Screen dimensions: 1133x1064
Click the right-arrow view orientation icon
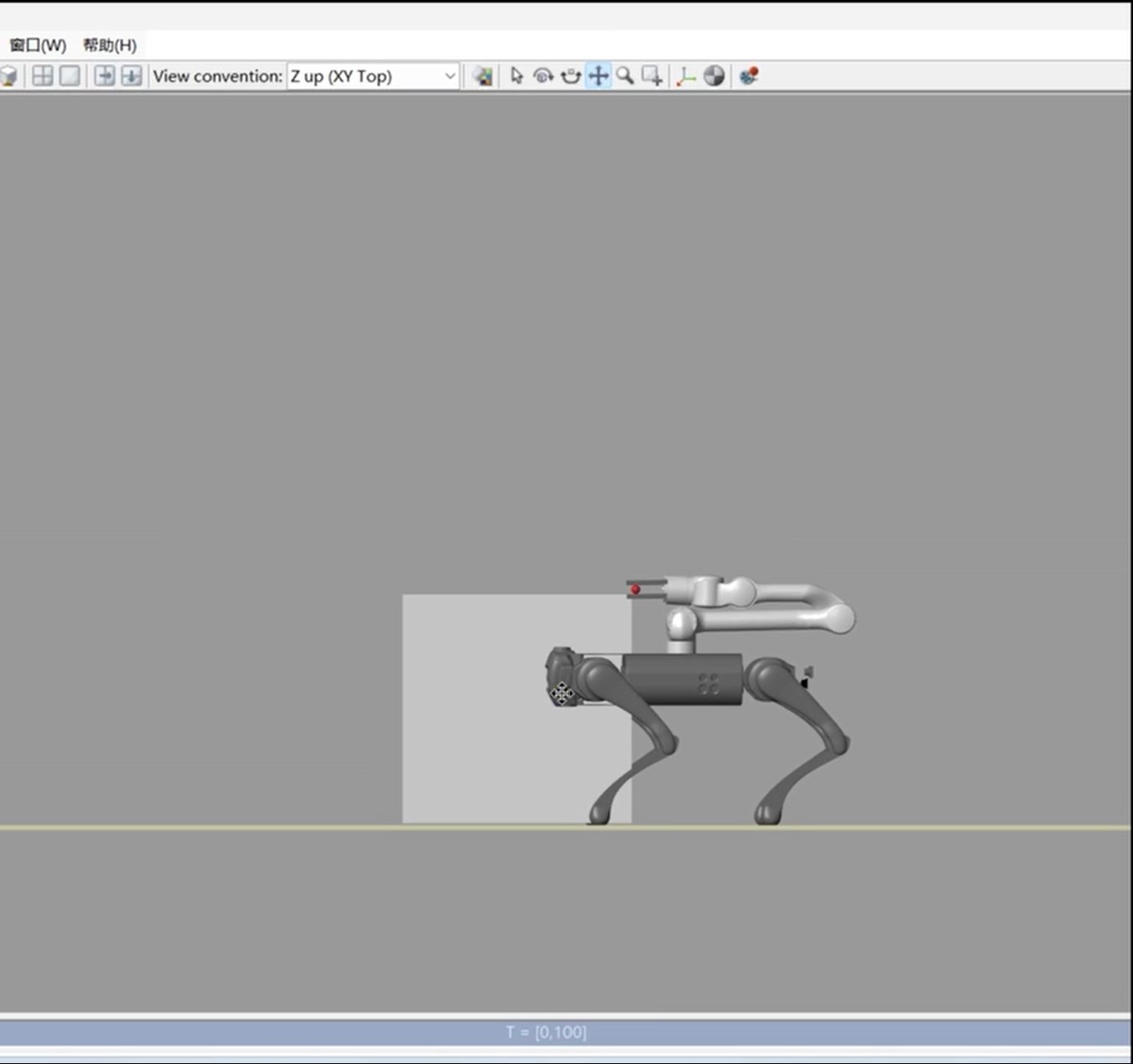[x=104, y=76]
